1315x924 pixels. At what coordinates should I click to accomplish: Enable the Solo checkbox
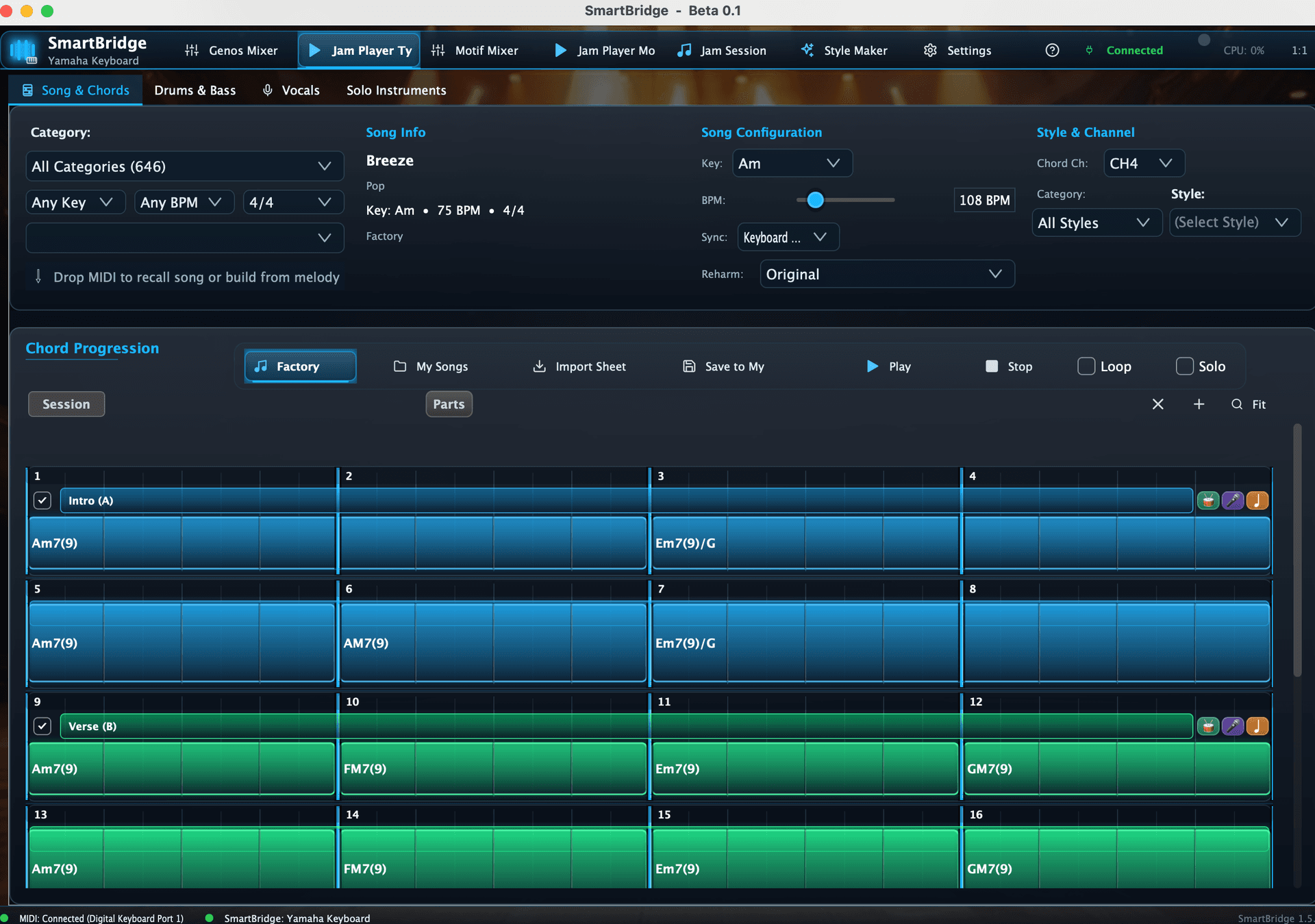click(1185, 366)
